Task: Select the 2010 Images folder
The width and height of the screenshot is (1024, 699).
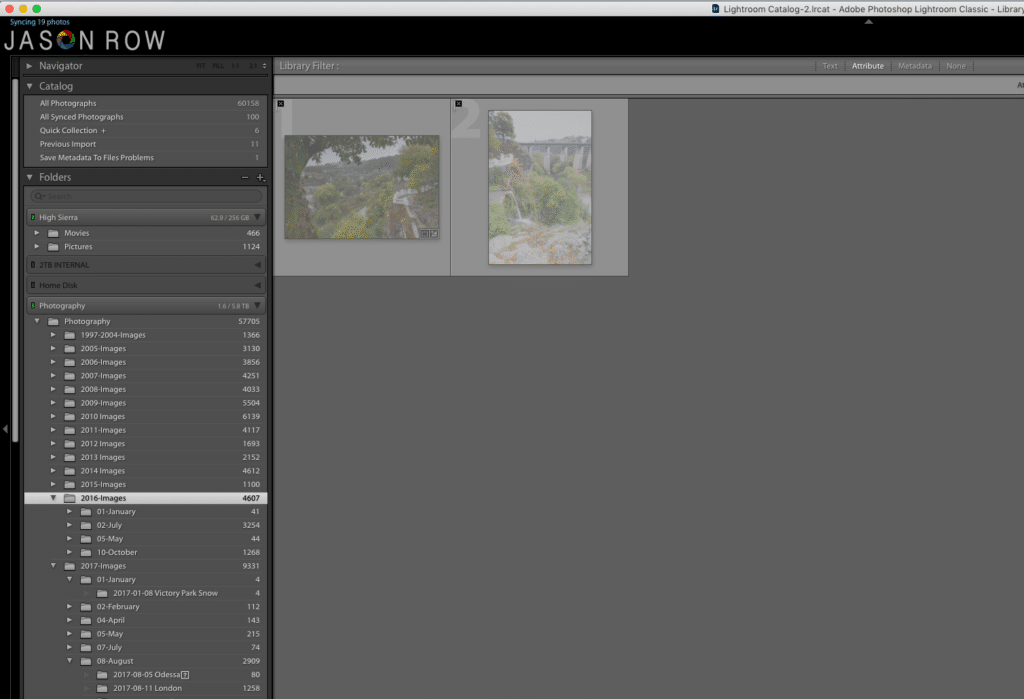Action: [x=146, y=417]
